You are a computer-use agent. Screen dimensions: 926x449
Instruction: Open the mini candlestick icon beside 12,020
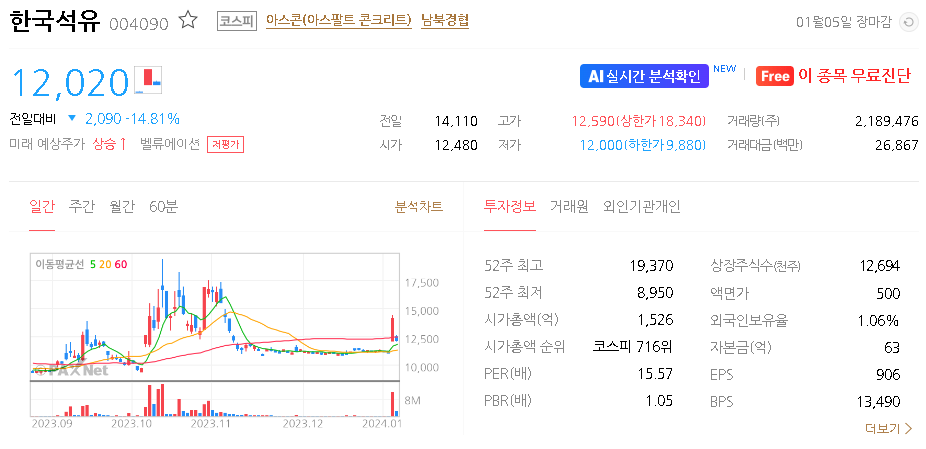[x=148, y=80]
